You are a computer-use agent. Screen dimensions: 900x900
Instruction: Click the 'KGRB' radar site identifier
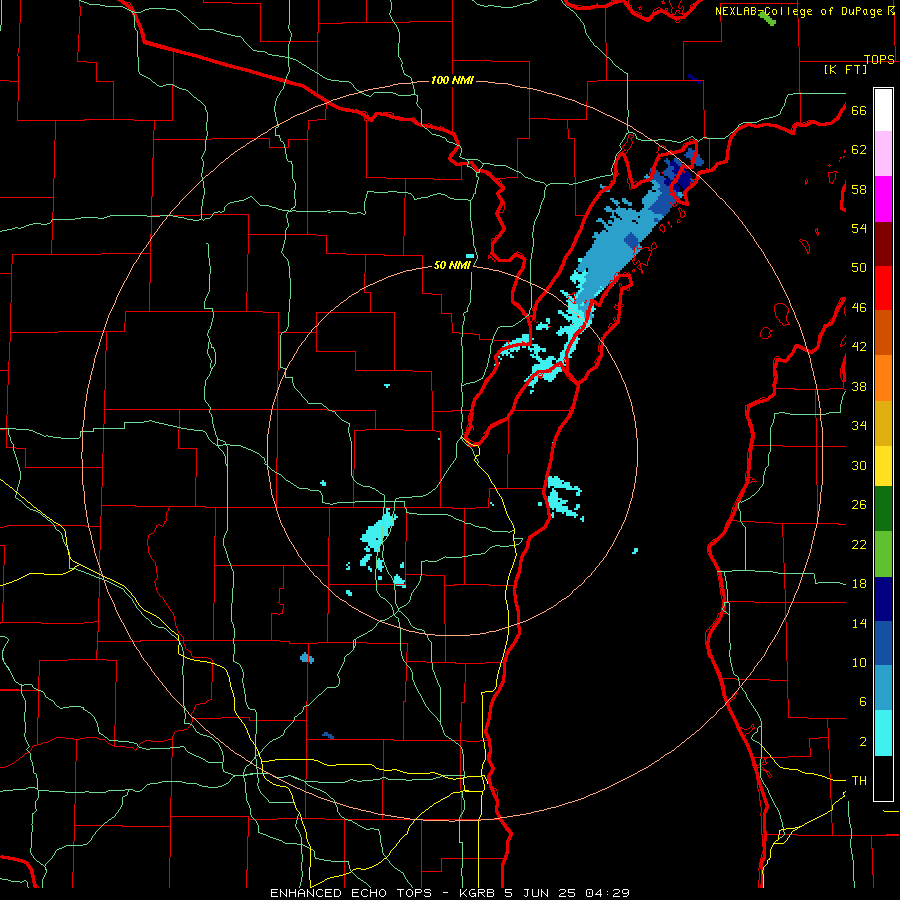pos(479,893)
